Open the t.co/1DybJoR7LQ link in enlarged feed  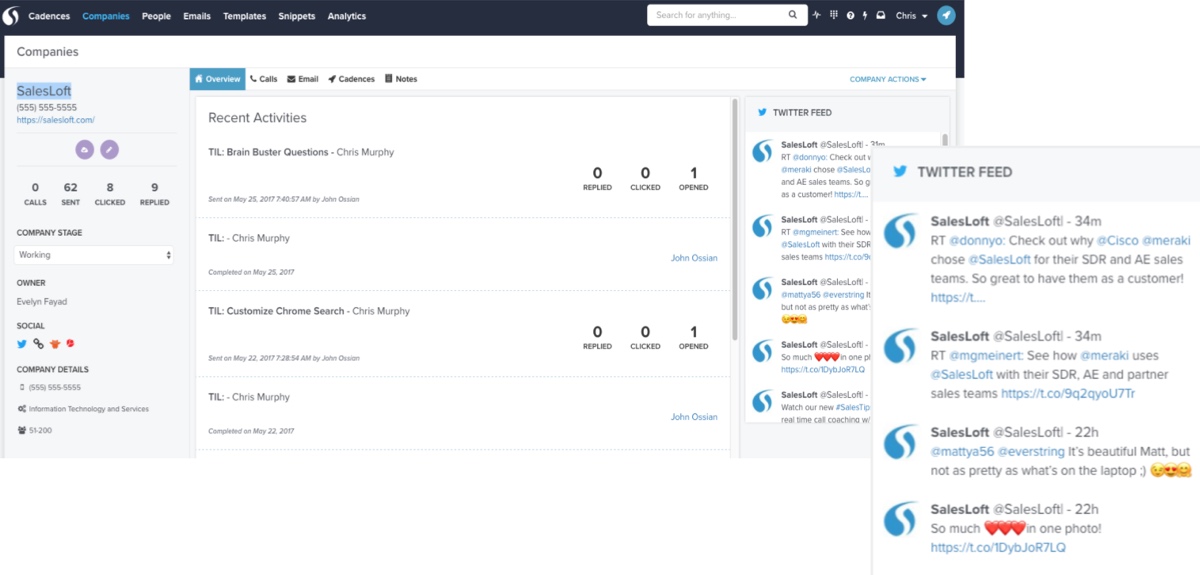coord(998,547)
